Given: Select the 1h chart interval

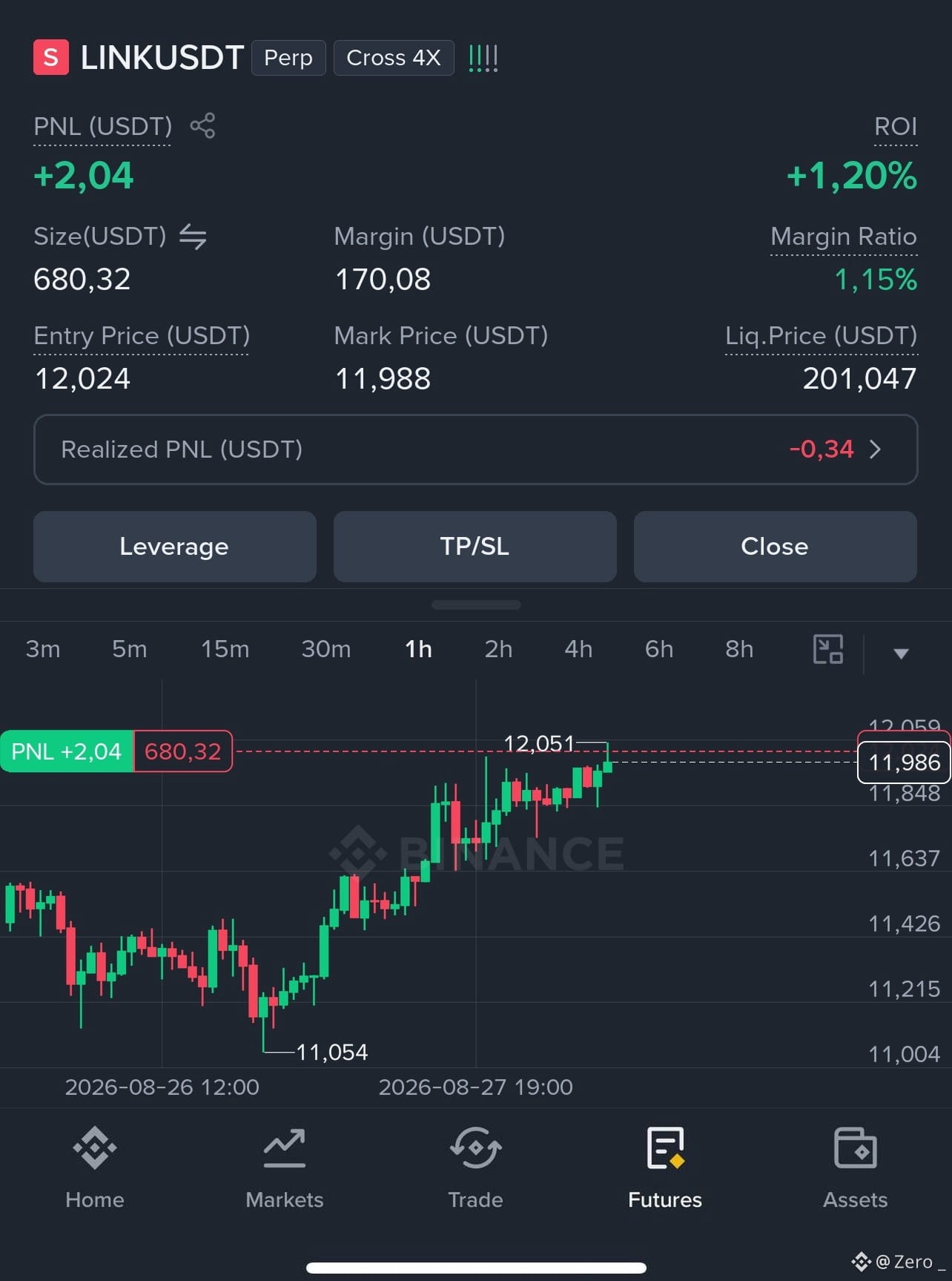Looking at the screenshot, I should coord(418,649).
